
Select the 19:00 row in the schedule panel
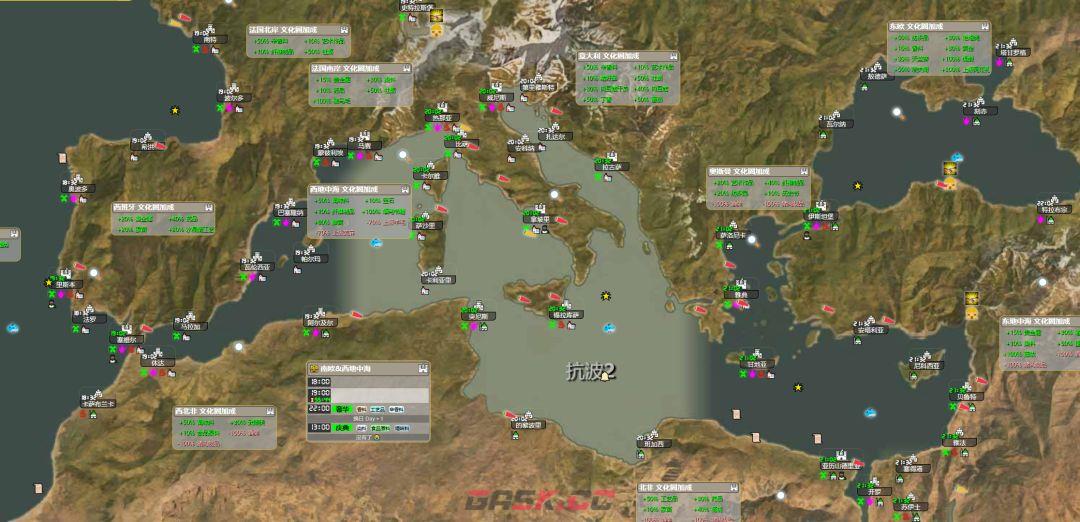point(368,395)
